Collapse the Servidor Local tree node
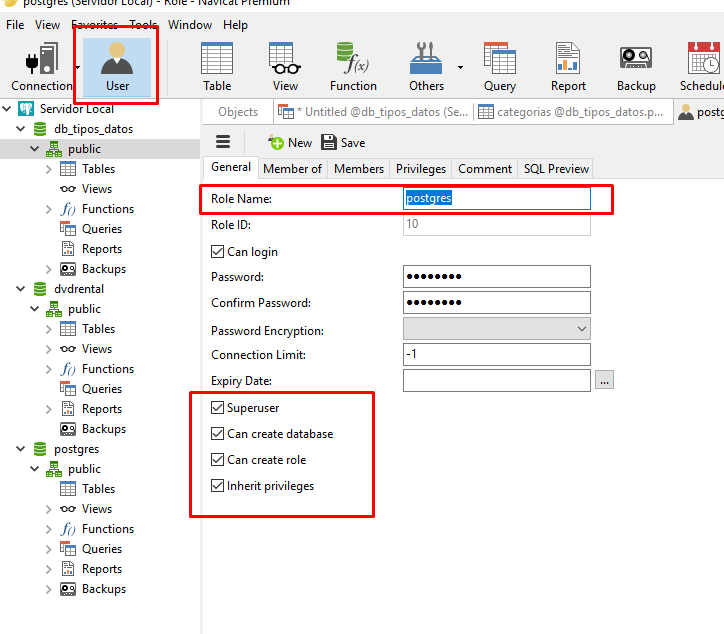The width and height of the screenshot is (724, 634). click(x=7, y=109)
